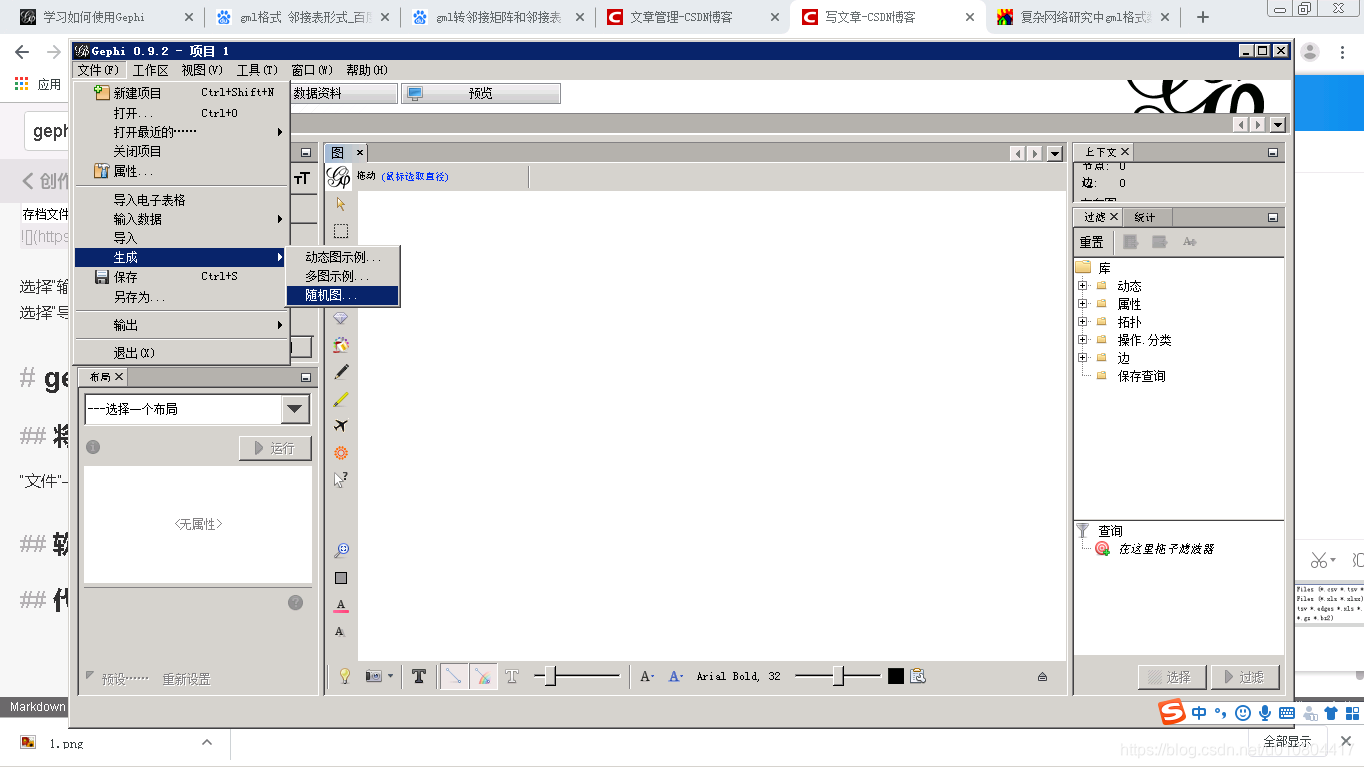Image resolution: width=1364 pixels, height=768 pixels.
Task: Open the 工作区 workspace menu
Action: 150,70
